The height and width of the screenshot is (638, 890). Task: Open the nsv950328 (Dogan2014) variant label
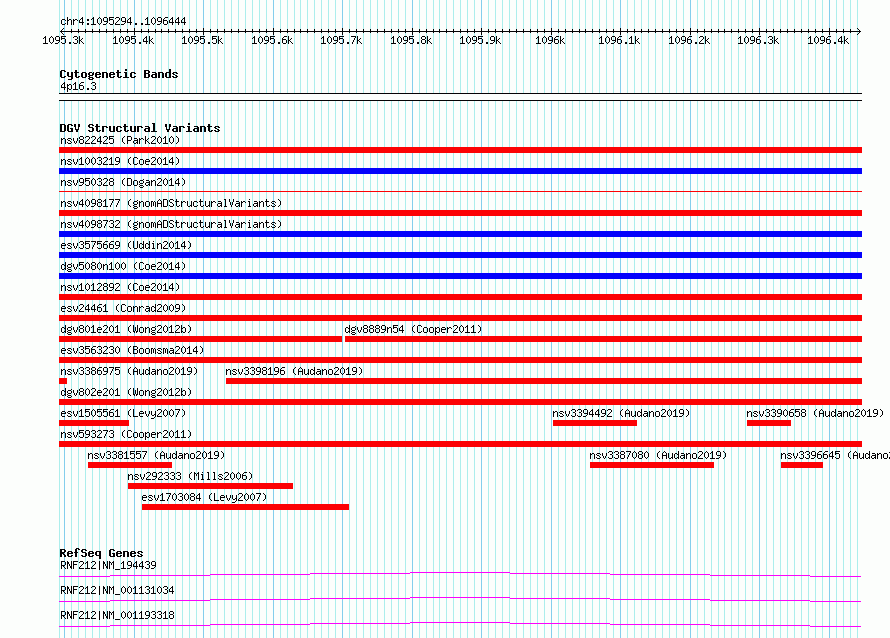(123, 182)
